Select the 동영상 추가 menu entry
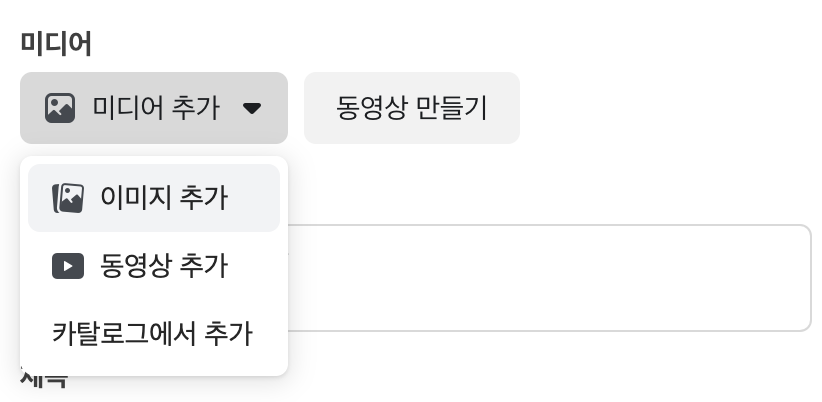 [154, 266]
